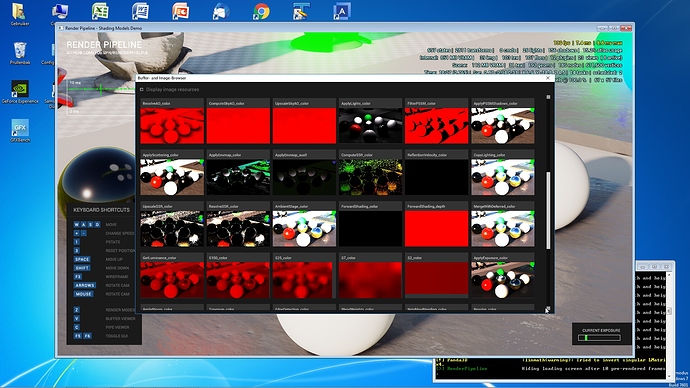
Task: Close the Buffer and Image Browser window
Action: pos(548,78)
